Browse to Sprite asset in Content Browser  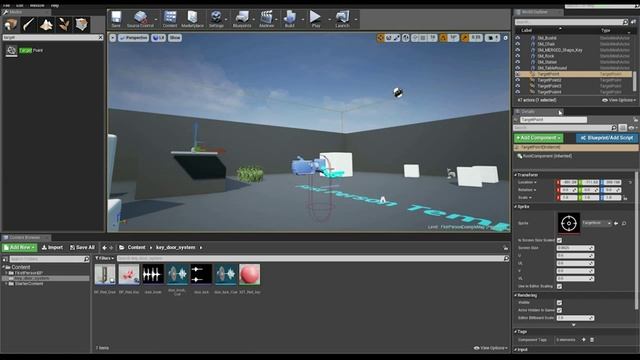click(624, 223)
